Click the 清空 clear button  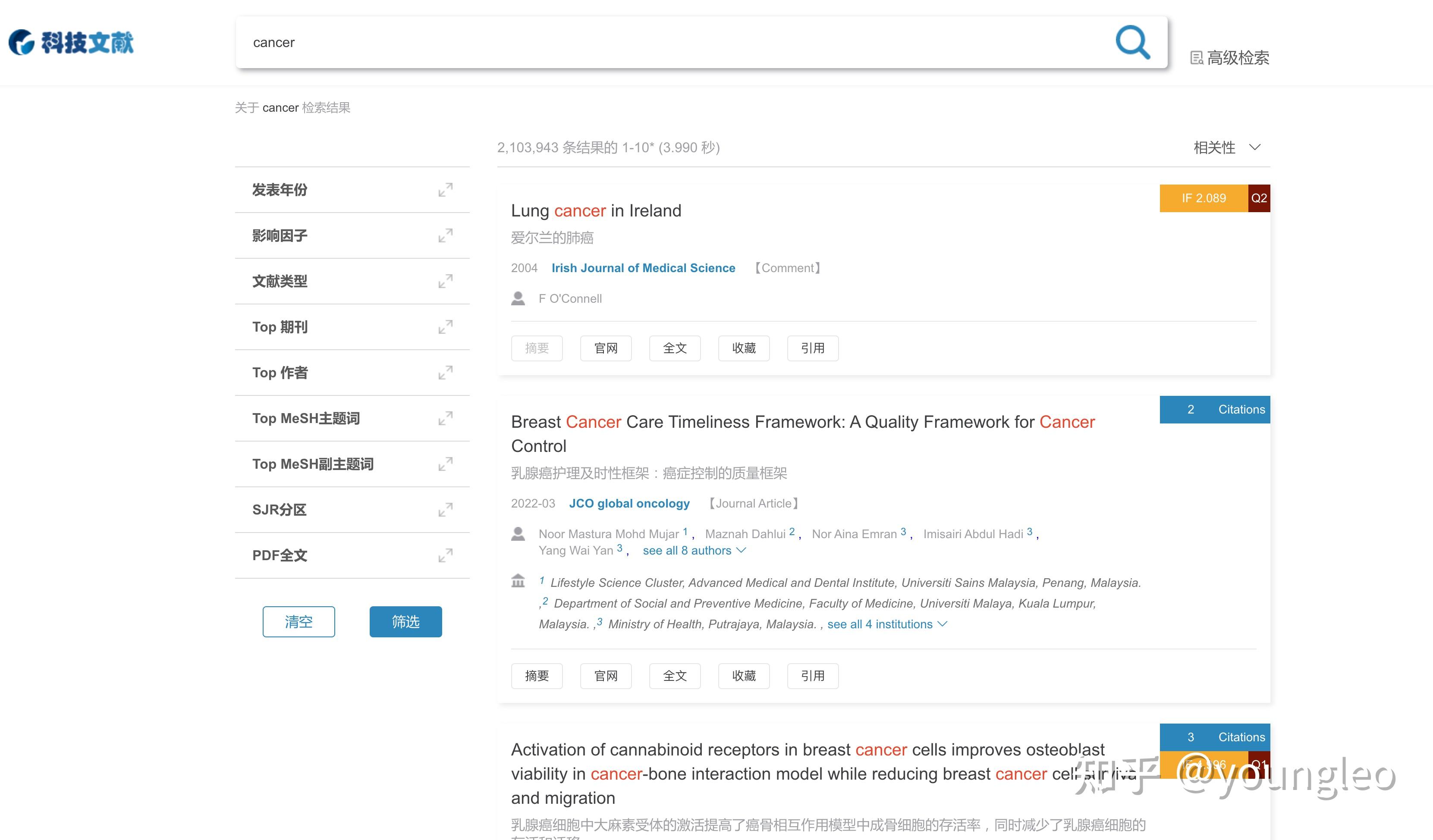click(x=299, y=622)
